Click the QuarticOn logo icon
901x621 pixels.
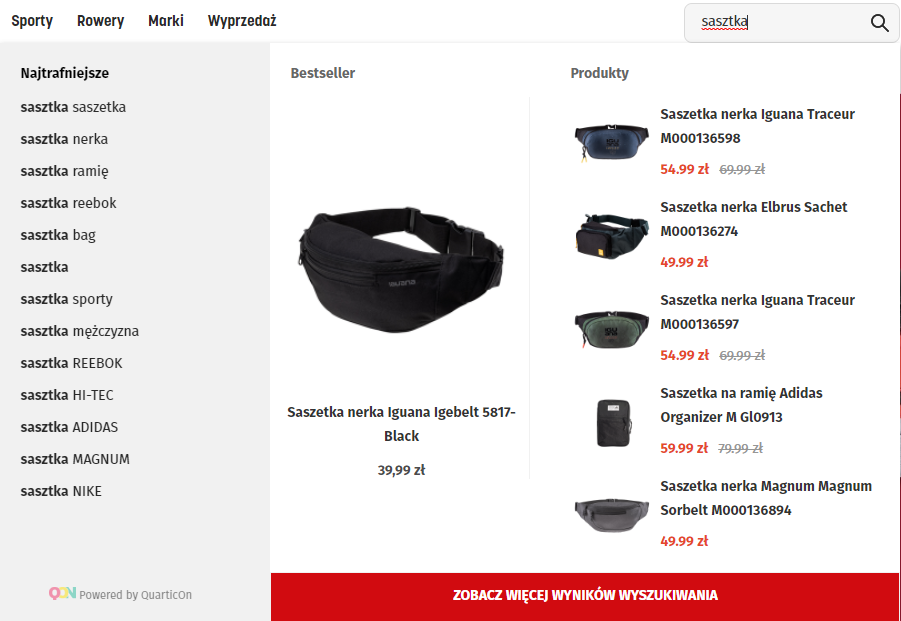pyautogui.click(x=62, y=593)
